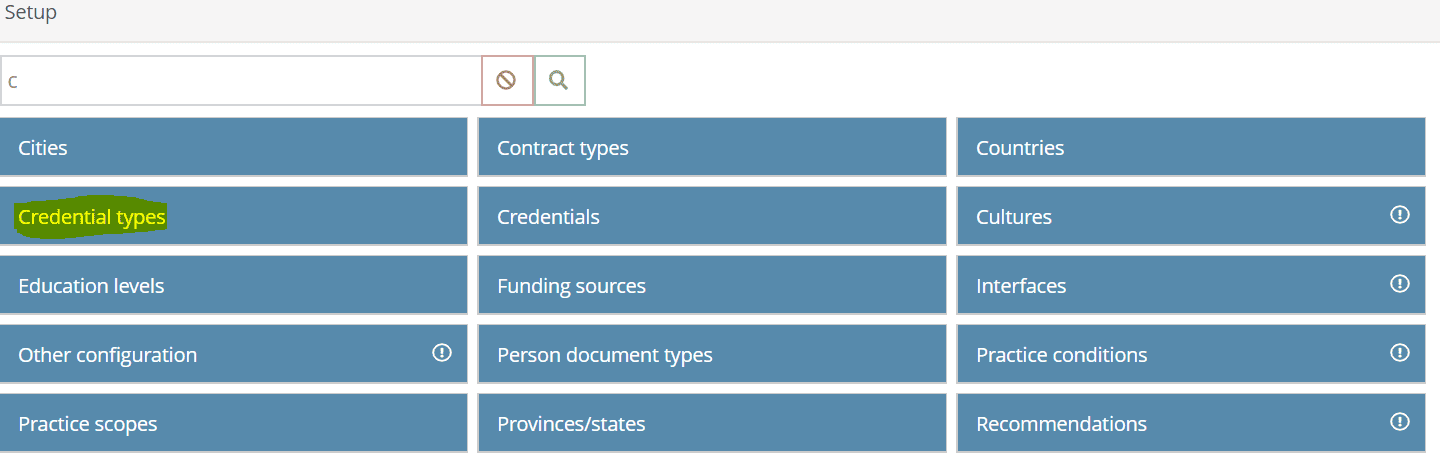
Task: Click info icon on Practice conditions tile
Action: [x=1400, y=353]
